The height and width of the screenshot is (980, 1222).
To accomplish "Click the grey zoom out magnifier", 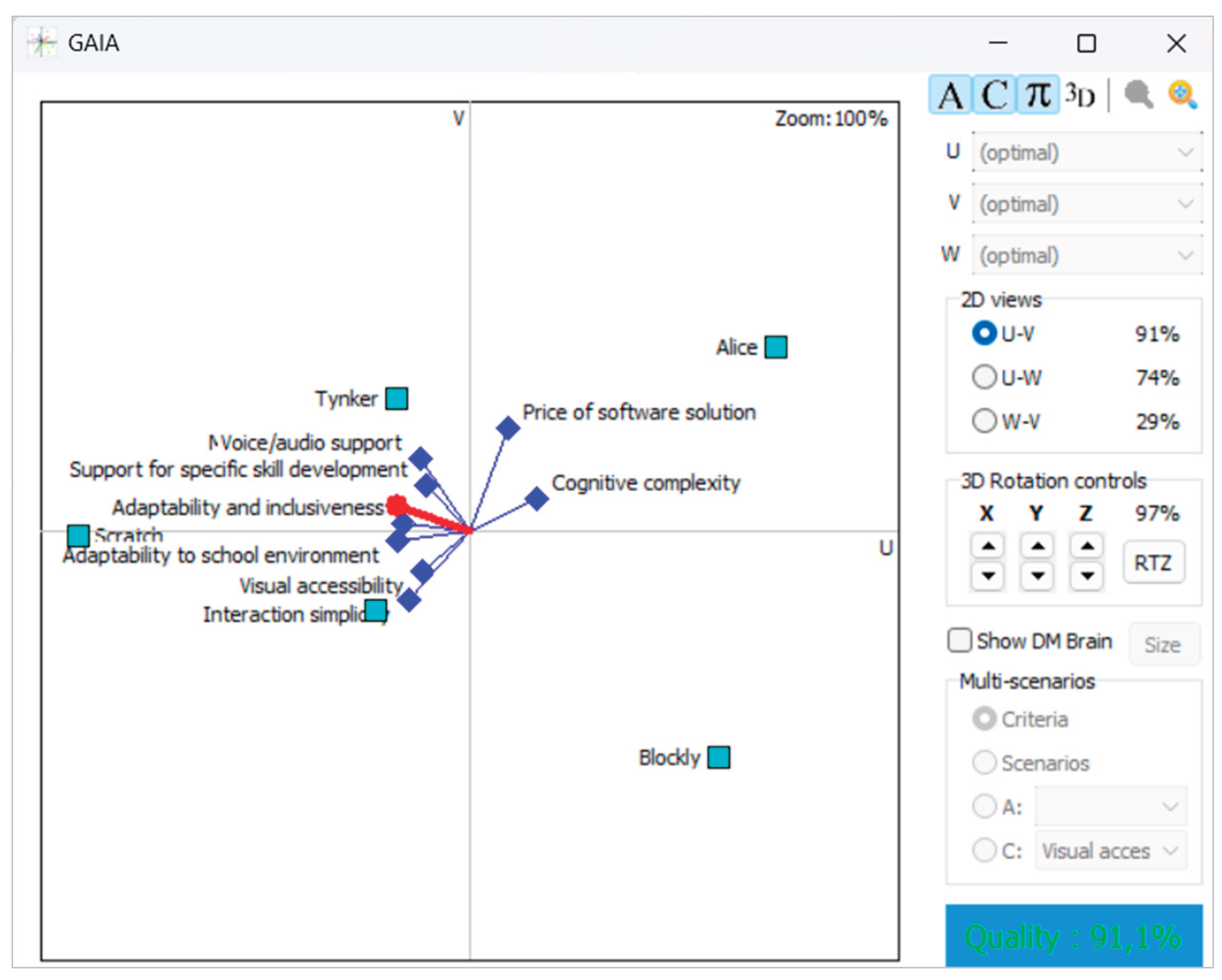I will coord(1138,94).
